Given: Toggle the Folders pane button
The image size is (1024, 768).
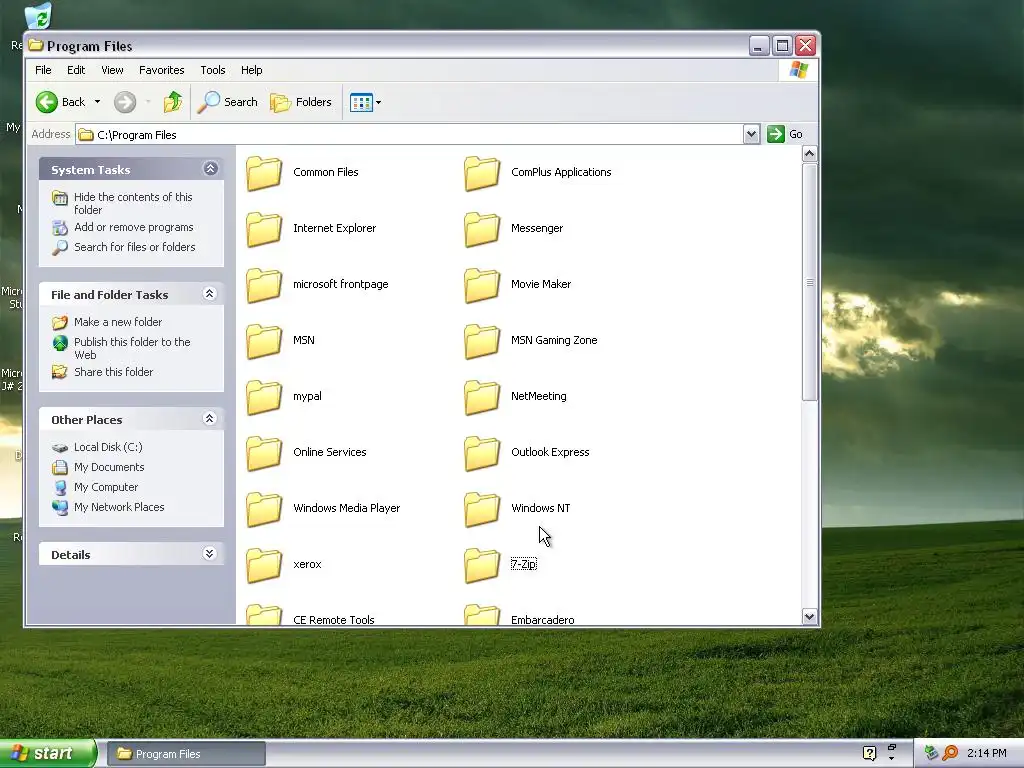Looking at the screenshot, I should (301, 102).
